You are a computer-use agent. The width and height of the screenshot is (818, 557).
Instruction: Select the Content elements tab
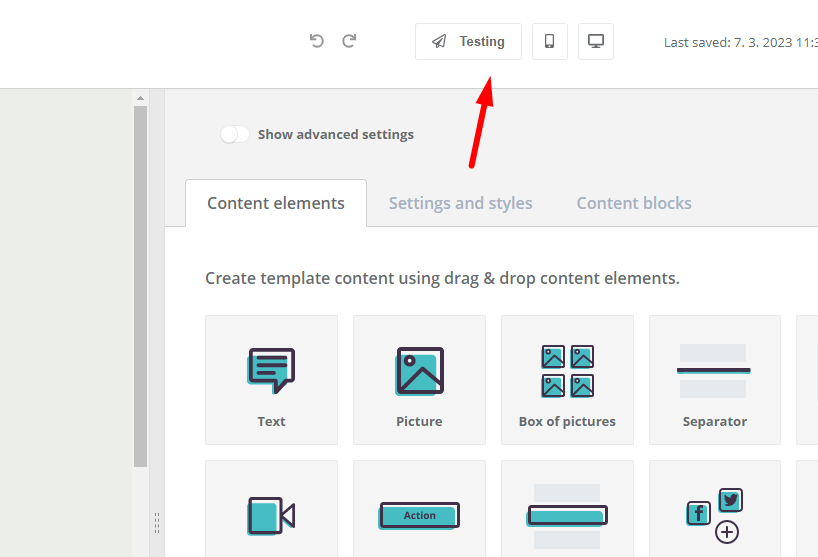click(276, 203)
